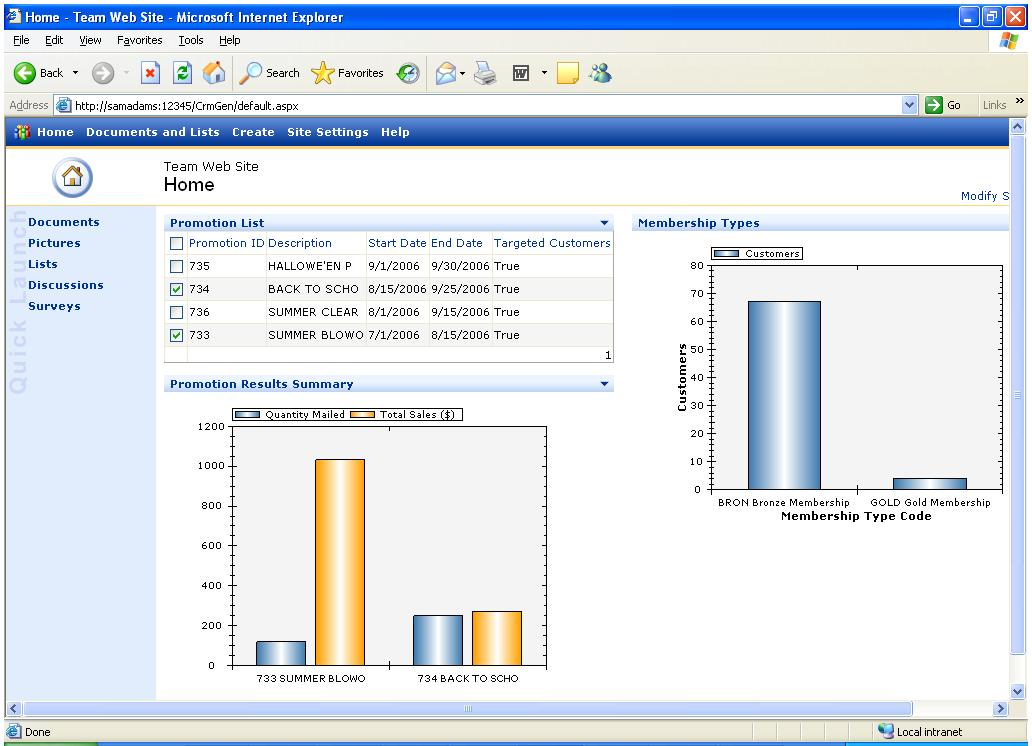Uncheck the box for promotion 733
The height and width of the screenshot is (746, 1032).
pos(176,336)
